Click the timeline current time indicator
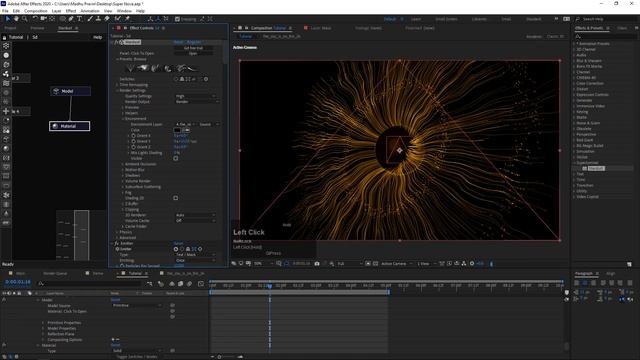This screenshot has width=640, height=360. (270, 286)
